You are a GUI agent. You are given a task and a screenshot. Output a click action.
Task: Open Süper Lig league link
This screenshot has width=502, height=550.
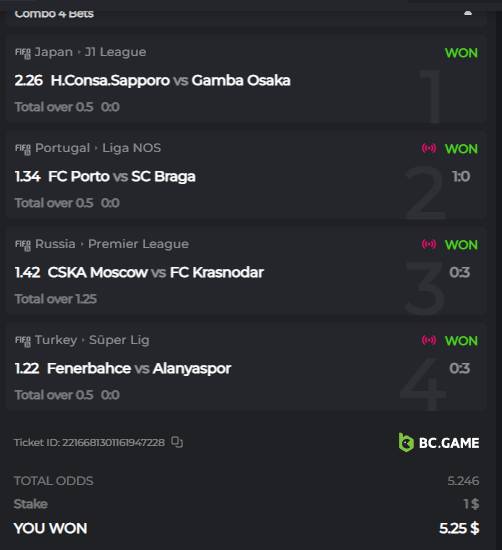pos(119,340)
